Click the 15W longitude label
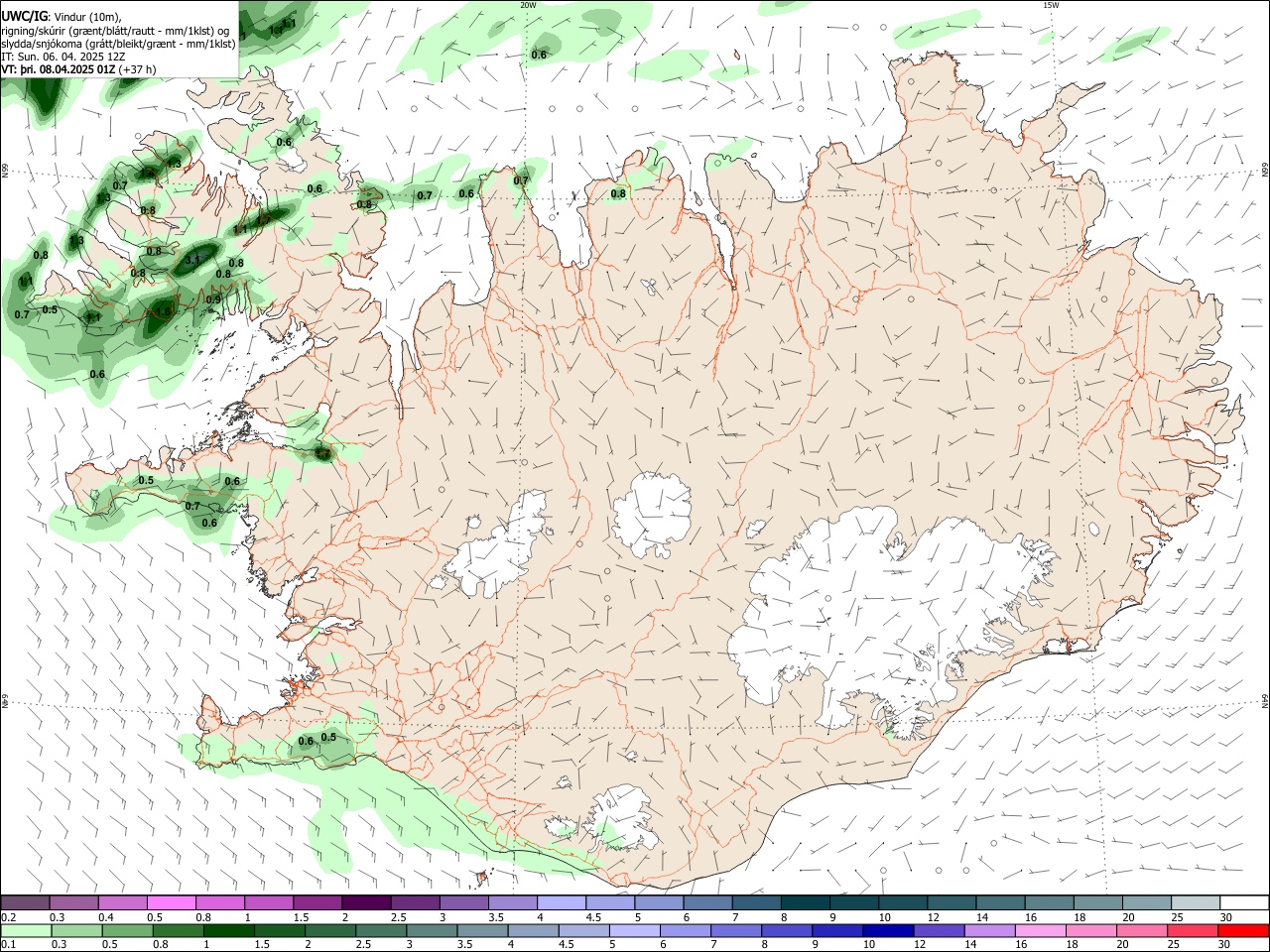 (1051, 5)
